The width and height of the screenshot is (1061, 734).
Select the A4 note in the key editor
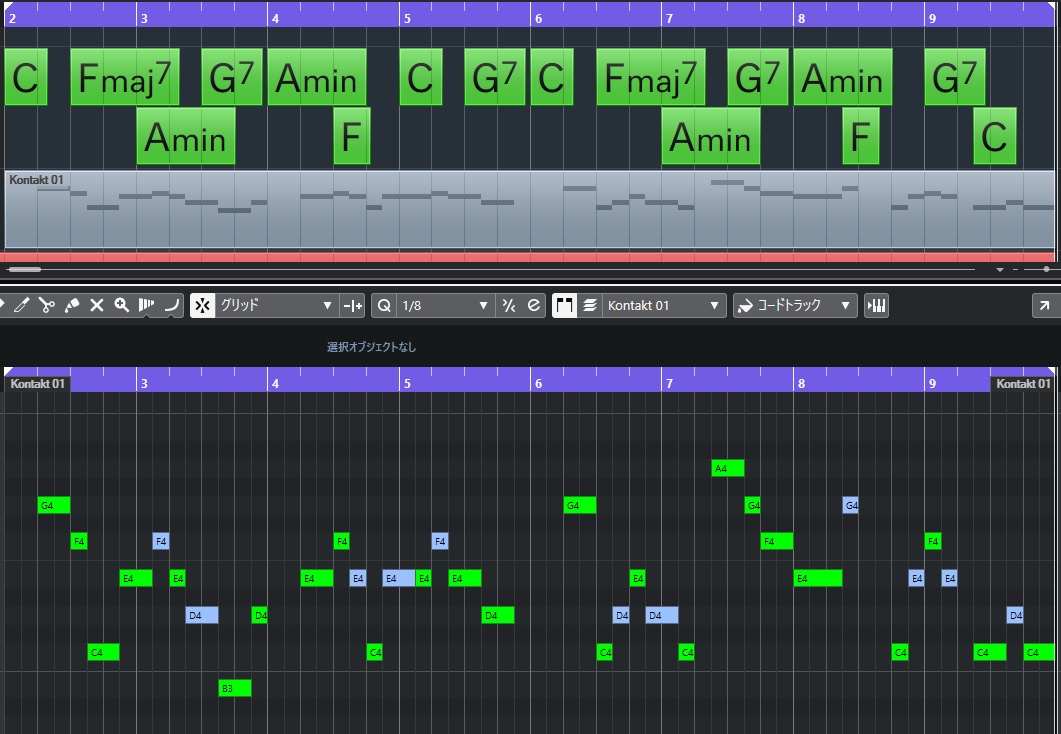coord(728,468)
